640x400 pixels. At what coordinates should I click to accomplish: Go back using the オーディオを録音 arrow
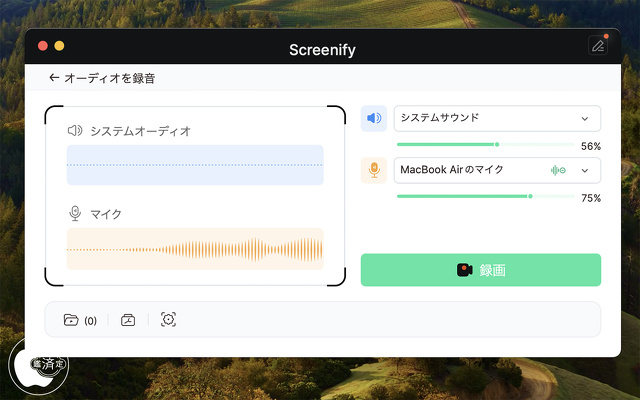[x=54, y=78]
